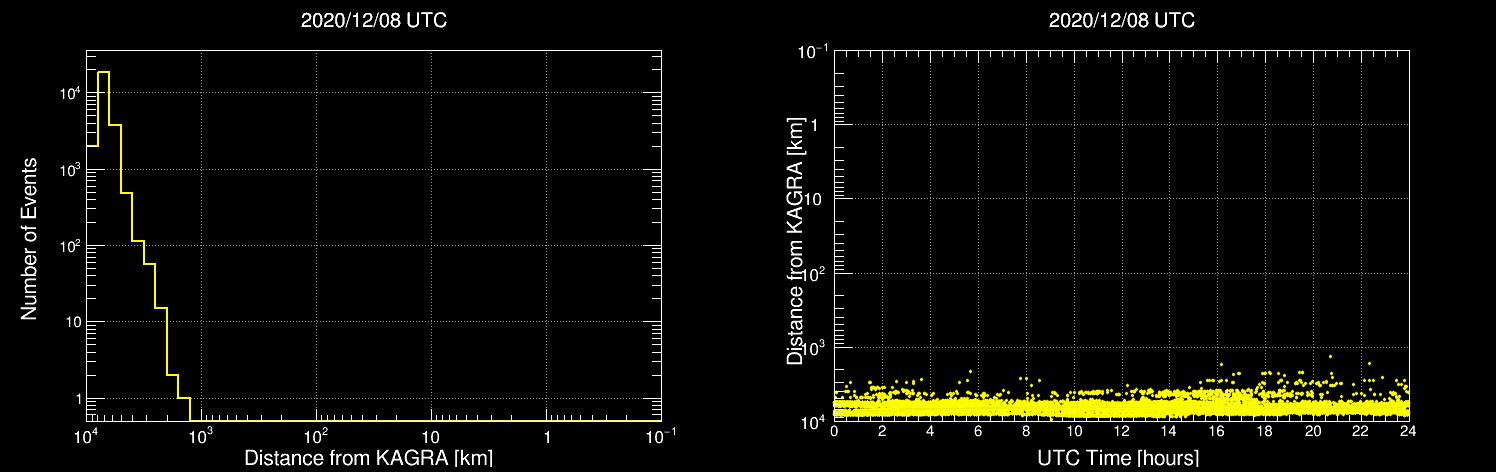Screen dimensions: 1496x472
Task: Click the left plot's title "2020/12/08 UTC"
Action: point(374,21)
